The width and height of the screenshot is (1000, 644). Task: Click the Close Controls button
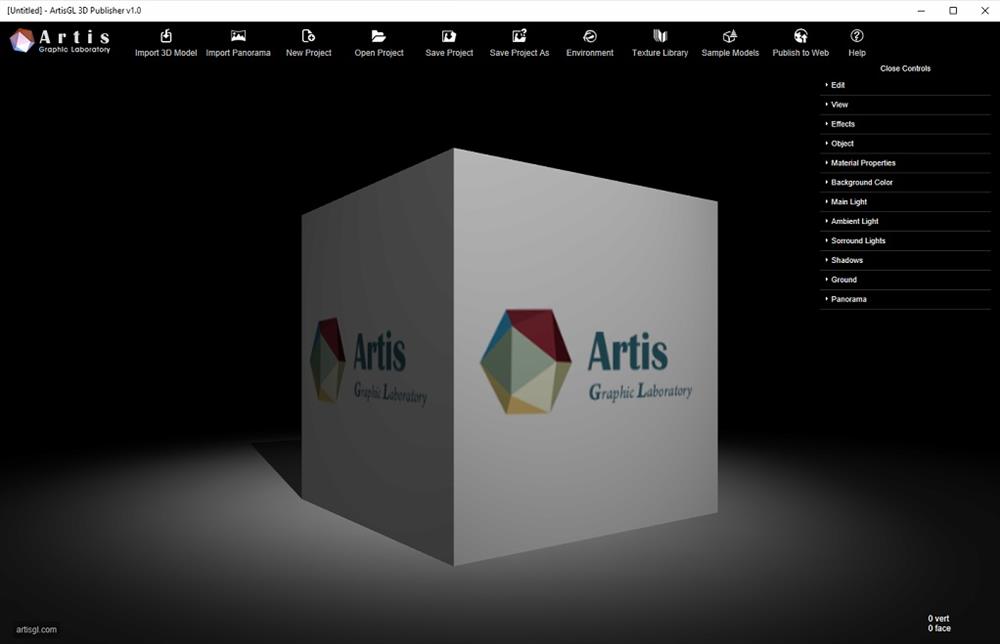pos(905,68)
